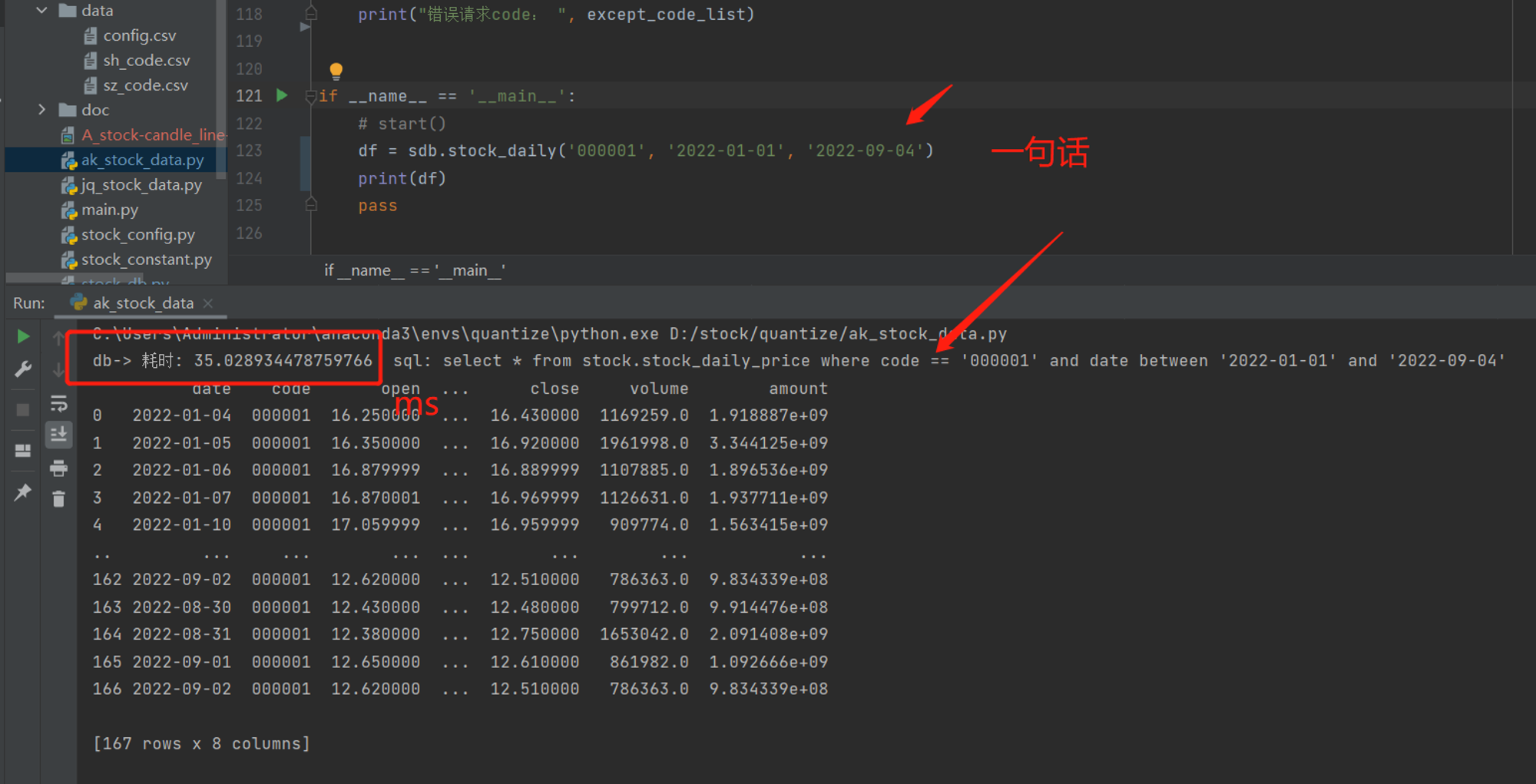Click the if __name__ breadcrumb
1536x784 pixels.
(415, 270)
